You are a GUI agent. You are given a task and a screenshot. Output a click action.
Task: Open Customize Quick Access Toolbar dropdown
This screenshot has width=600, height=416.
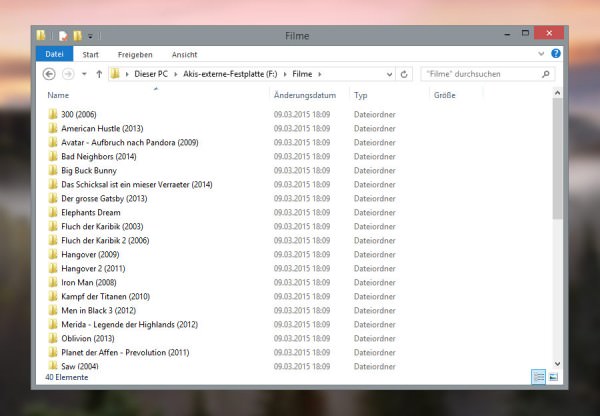tap(90, 36)
